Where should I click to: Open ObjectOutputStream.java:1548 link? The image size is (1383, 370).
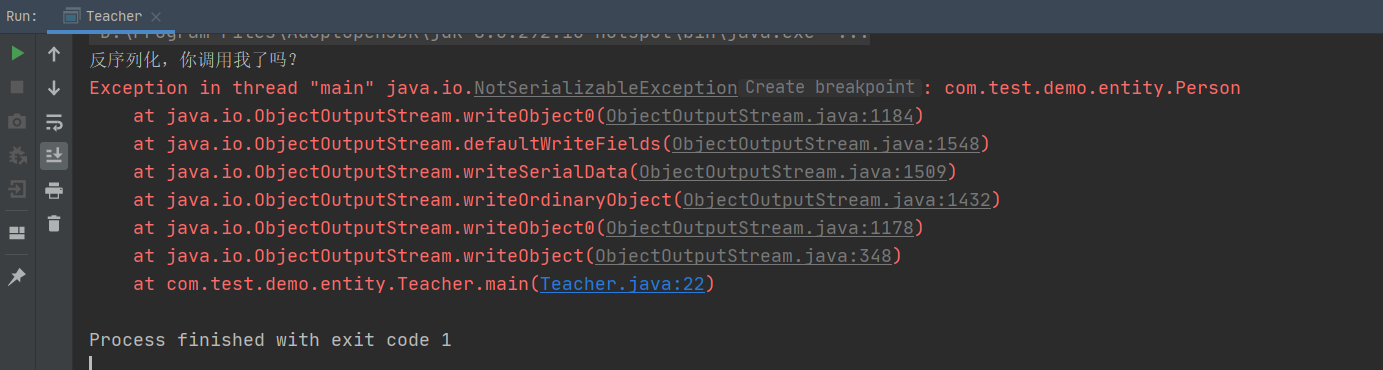(x=826, y=144)
